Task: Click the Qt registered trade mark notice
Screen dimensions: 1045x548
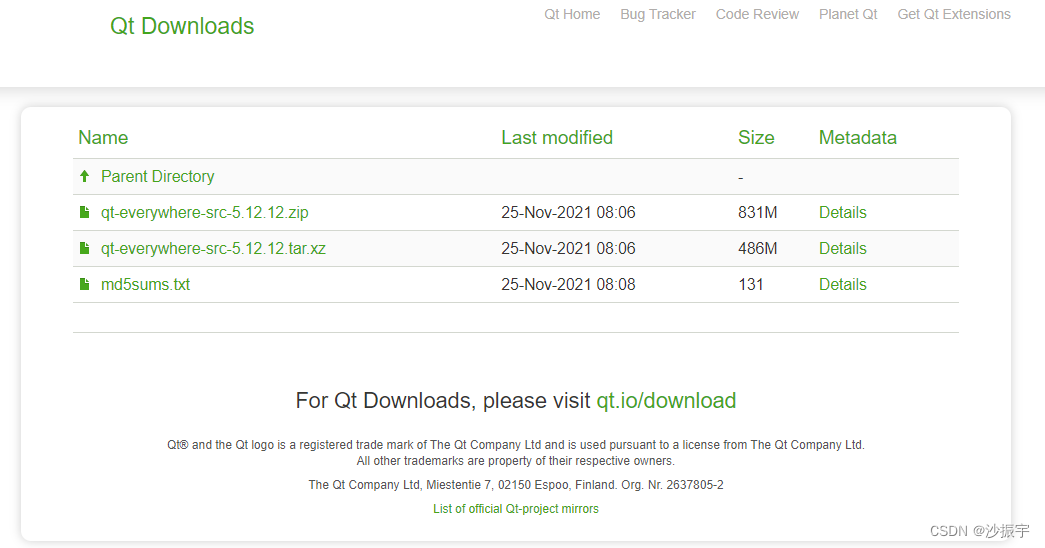Action: coord(516,445)
